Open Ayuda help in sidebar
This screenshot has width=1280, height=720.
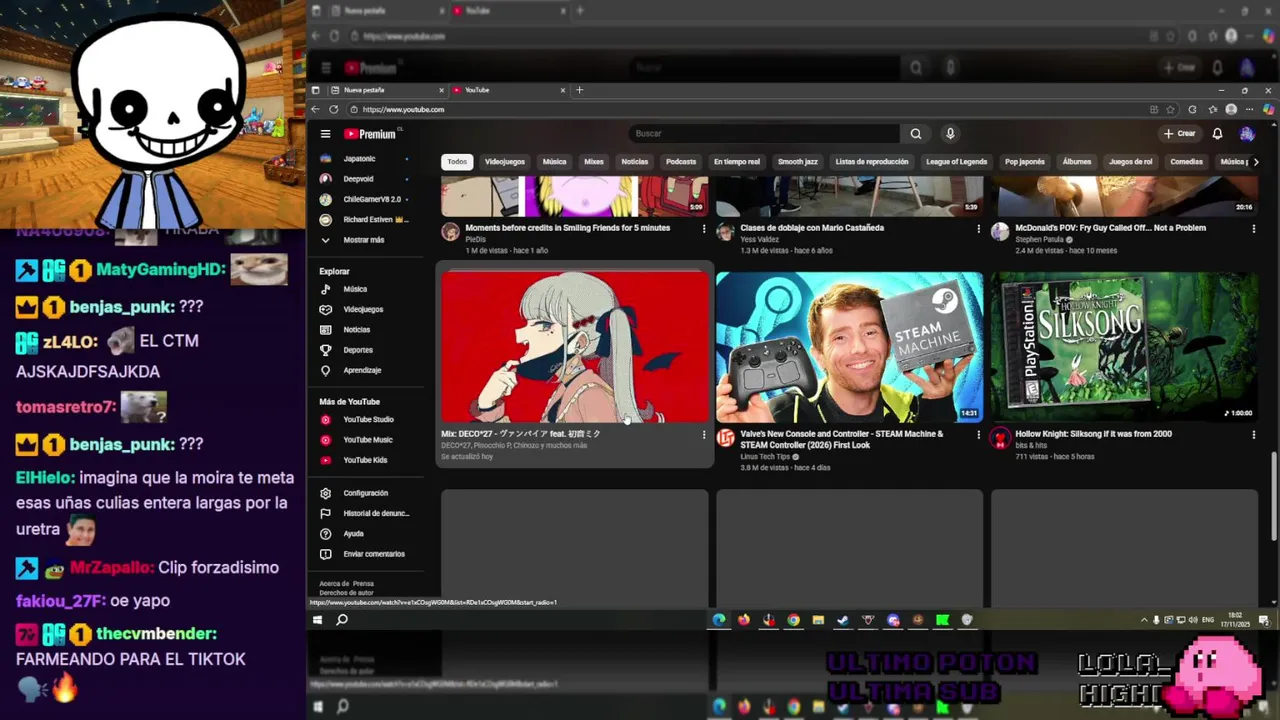365,533
